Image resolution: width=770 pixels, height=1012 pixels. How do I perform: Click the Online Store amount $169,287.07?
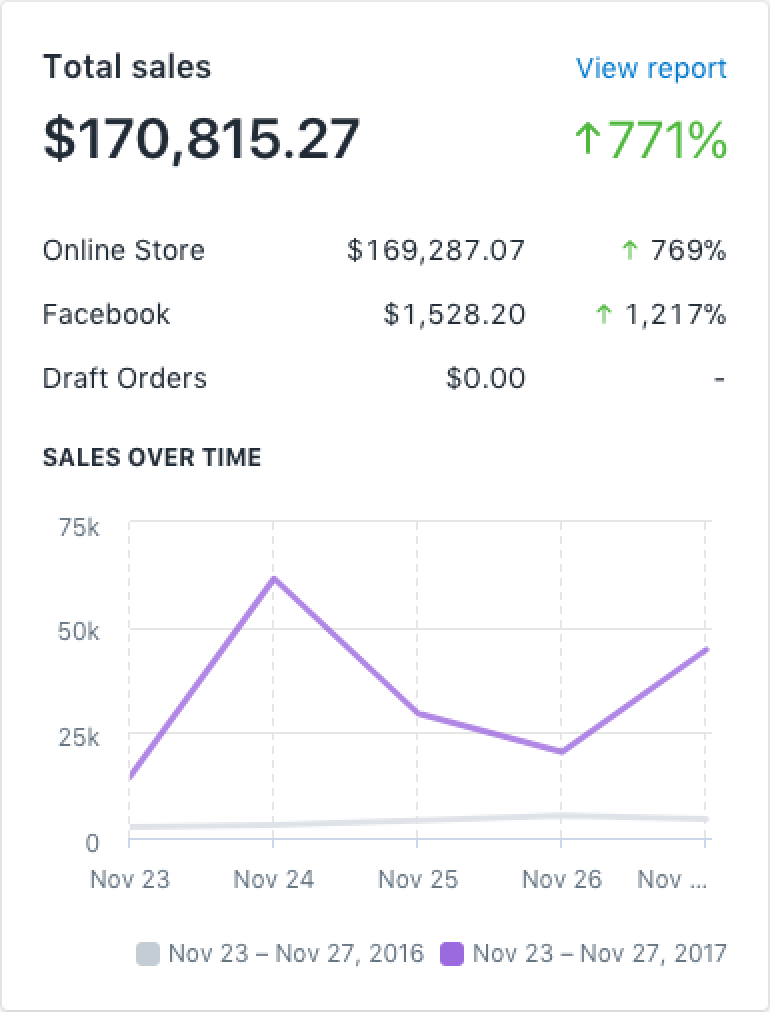pyautogui.click(x=435, y=250)
